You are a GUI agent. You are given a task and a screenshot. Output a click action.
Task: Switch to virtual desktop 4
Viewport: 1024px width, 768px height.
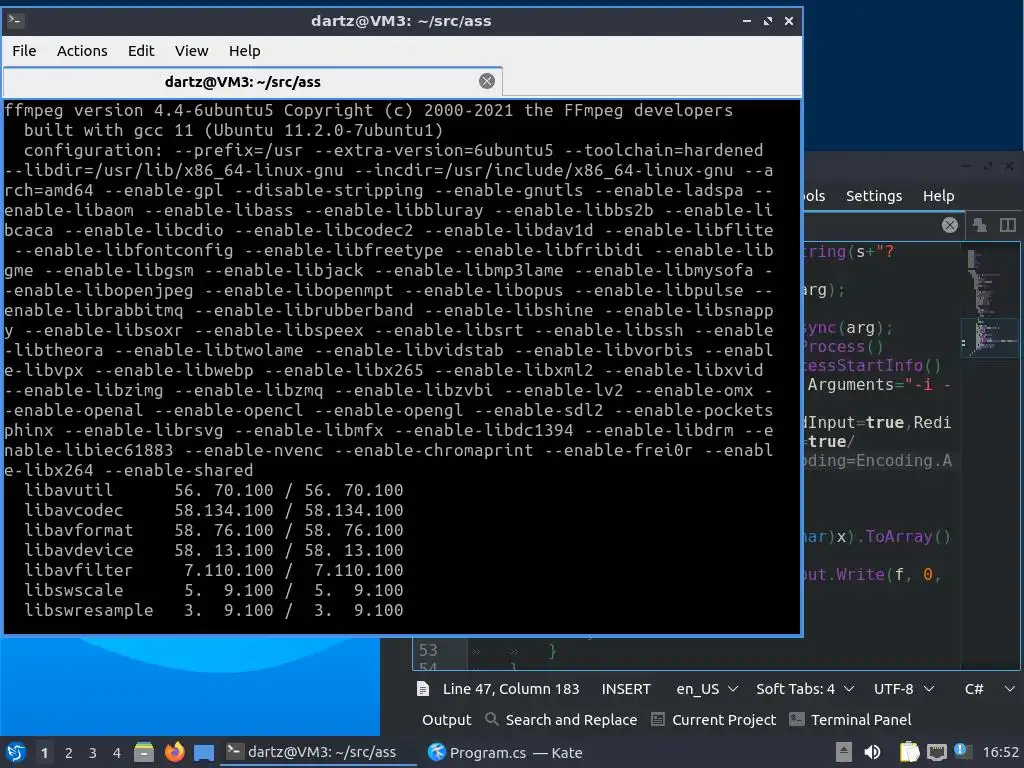(x=116, y=753)
